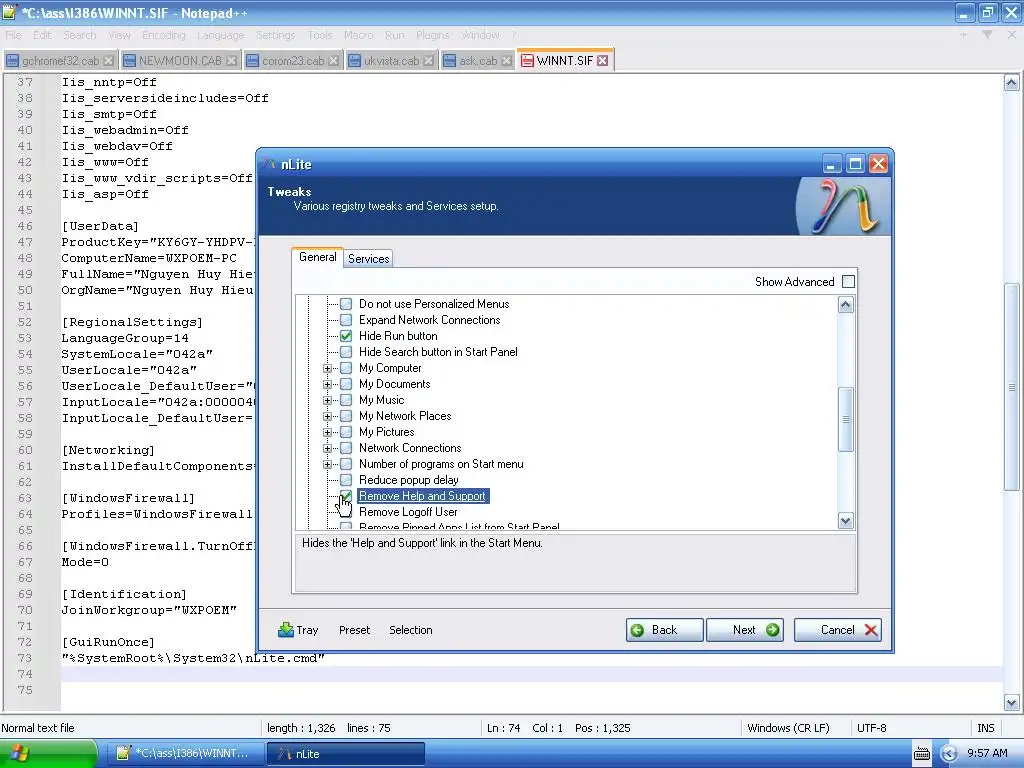Click the keyboard icon in system tray
Viewport: 1024px width, 768px height.
coord(921,754)
